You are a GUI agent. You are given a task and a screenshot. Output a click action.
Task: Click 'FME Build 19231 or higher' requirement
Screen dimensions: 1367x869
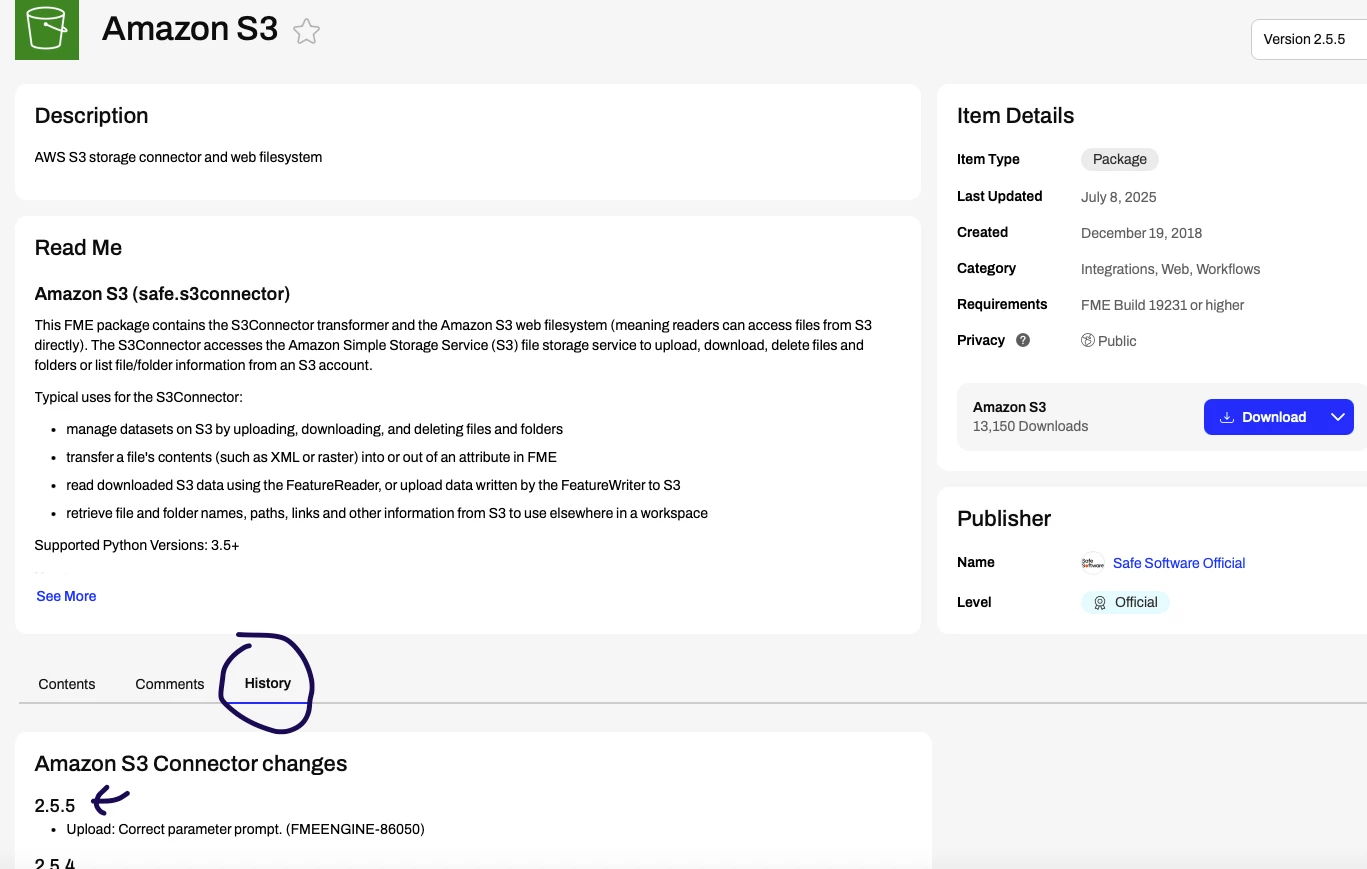(1162, 305)
